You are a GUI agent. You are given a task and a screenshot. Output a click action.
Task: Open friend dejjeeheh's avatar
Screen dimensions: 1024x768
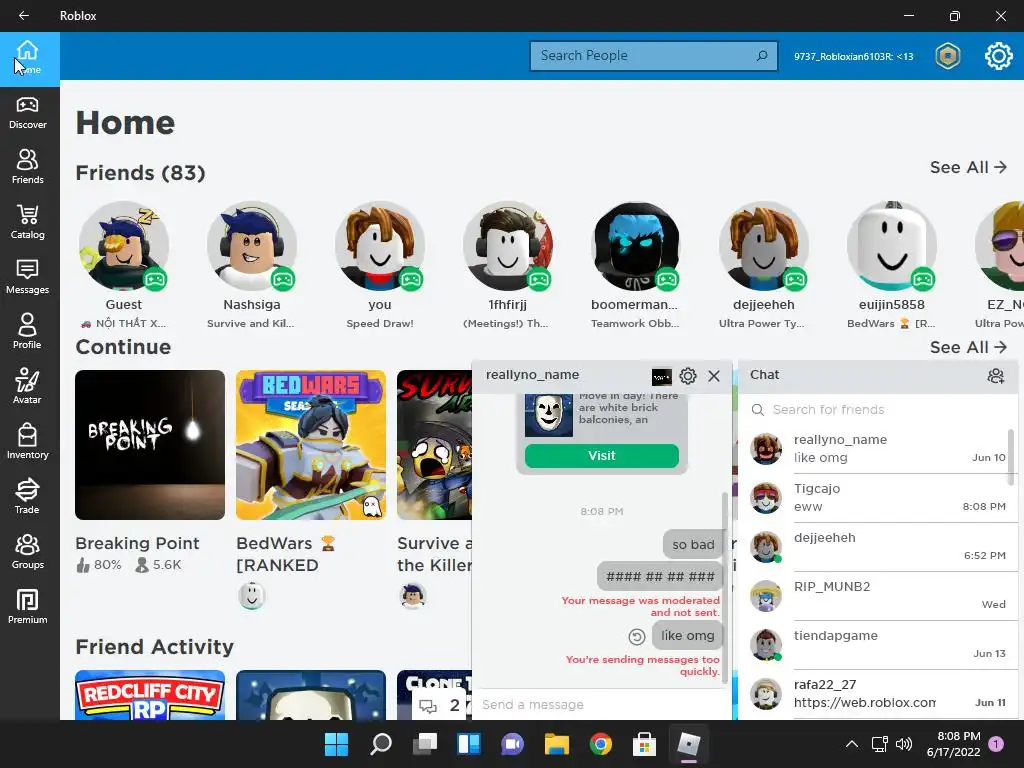[763, 246]
